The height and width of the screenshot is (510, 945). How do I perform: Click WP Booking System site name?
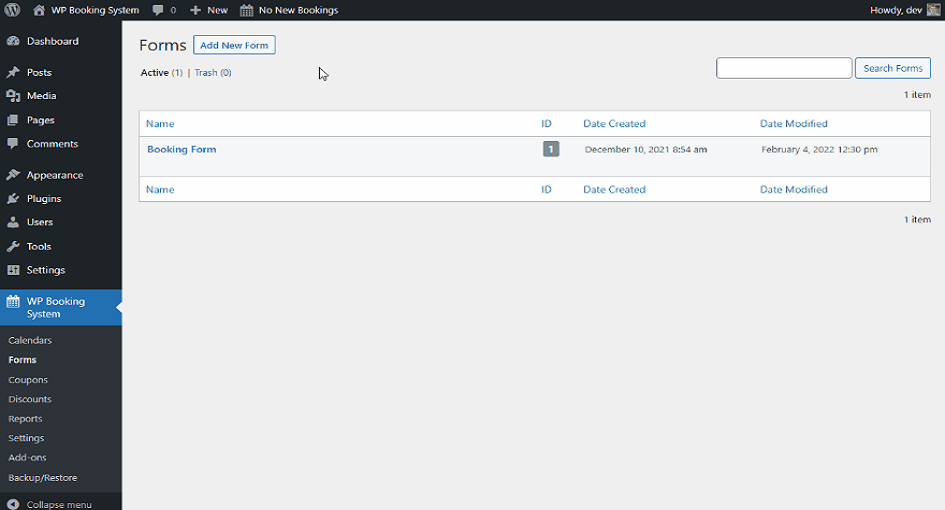tap(95, 10)
